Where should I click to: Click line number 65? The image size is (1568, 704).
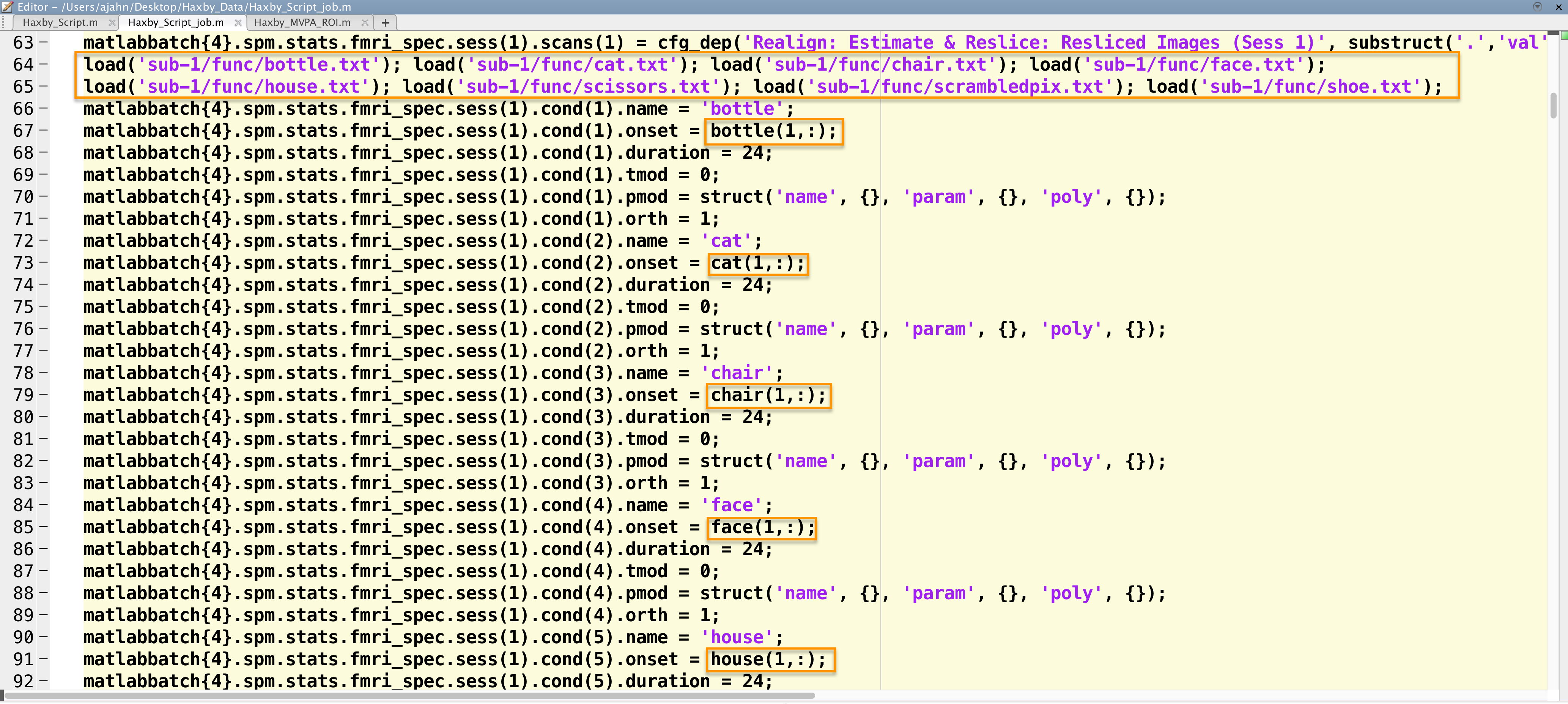(23, 87)
